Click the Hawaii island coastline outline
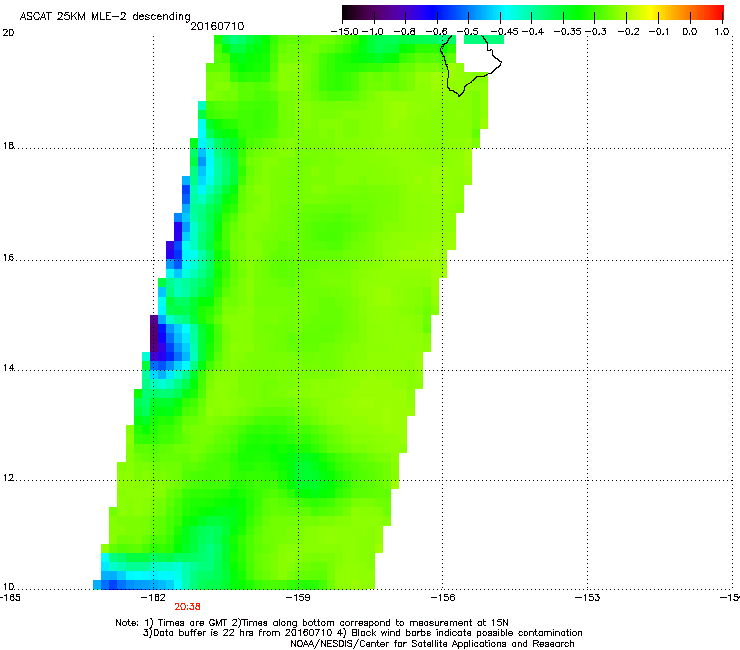This screenshot has width=740, height=650. tap(471, 66)
